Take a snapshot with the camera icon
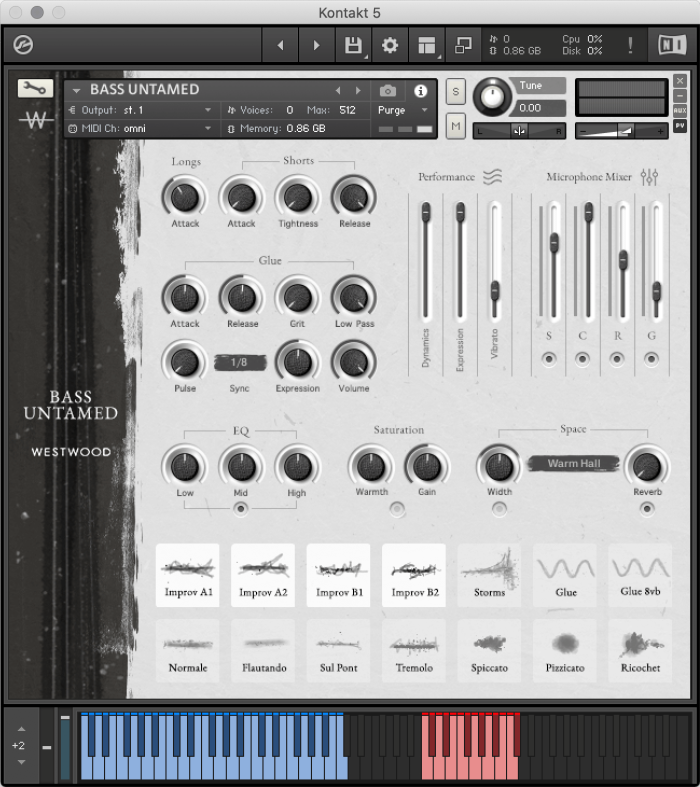Viewport: 700px width, 787px height. click(387, 91)
